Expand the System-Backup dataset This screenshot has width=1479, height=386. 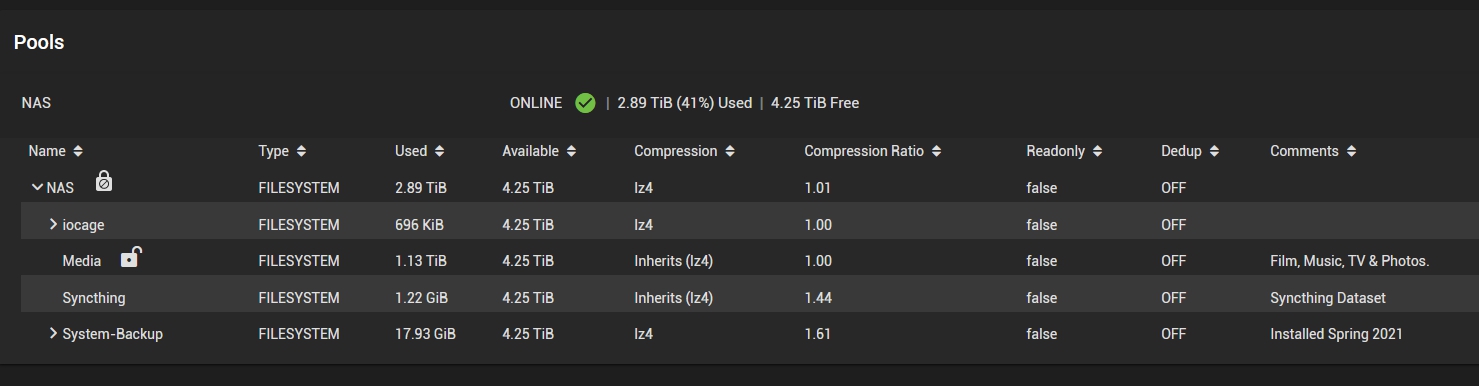[53, 333]
